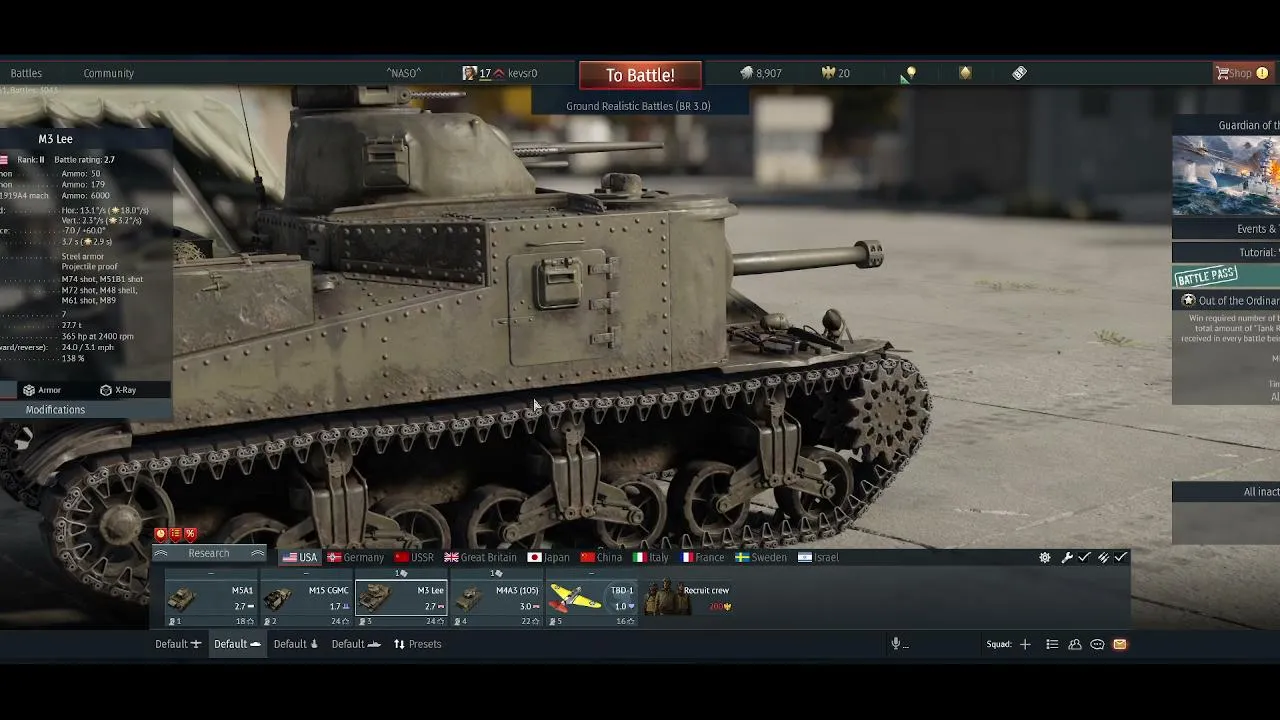
Task: Add a squad member with plus icon
Action: 1025,644
